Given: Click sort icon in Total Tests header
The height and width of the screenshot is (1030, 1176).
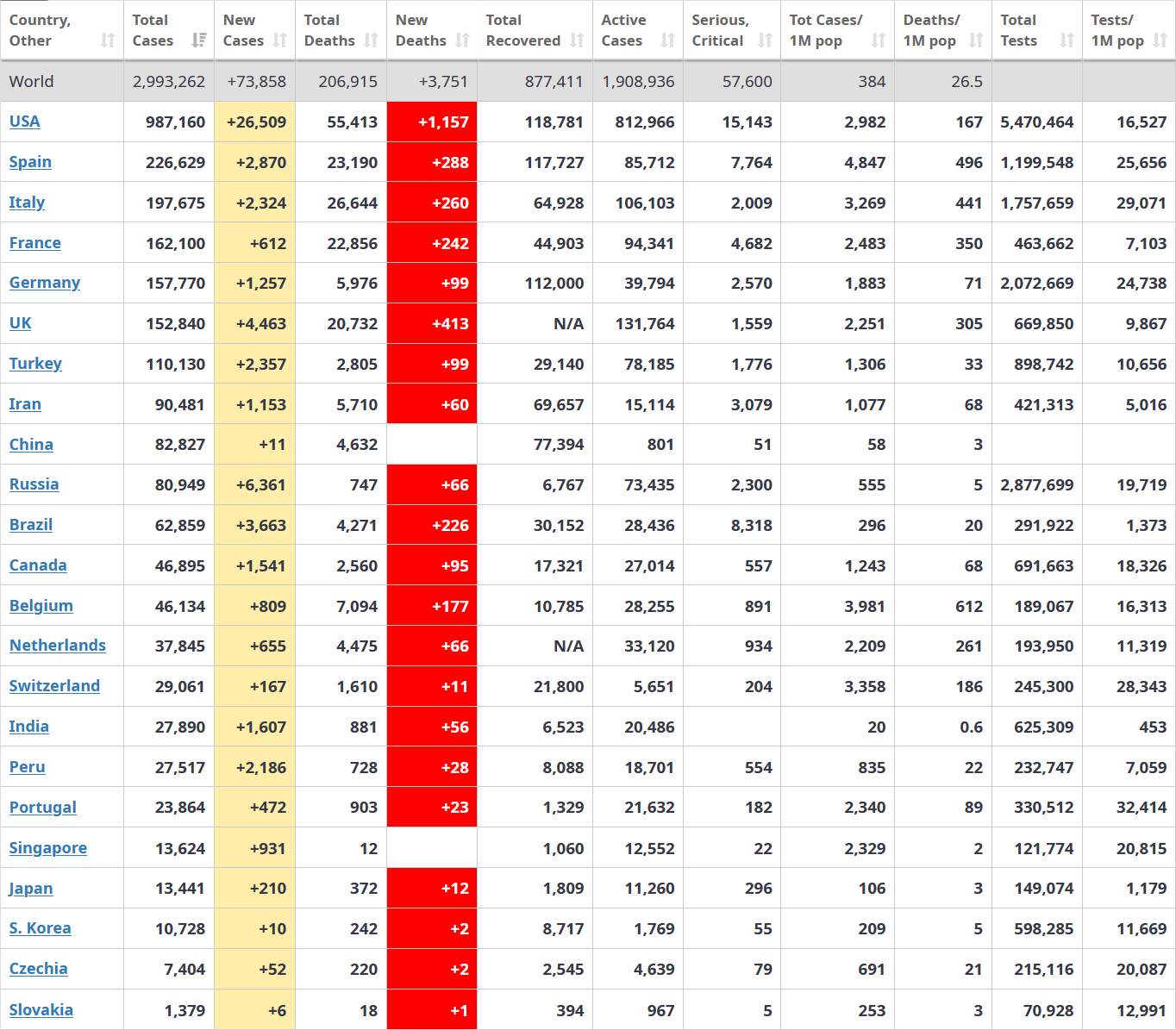Looking at the screenshot, I should click(1067, 41).
